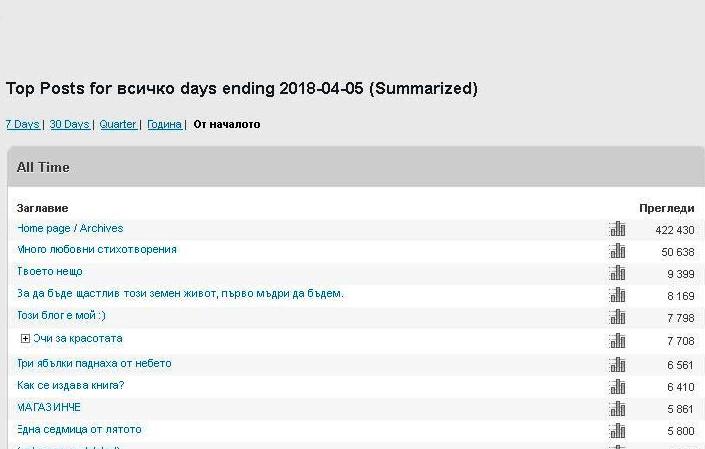
Task: Open stats chart icon for Как се издава книга
Action: point(617,387)
